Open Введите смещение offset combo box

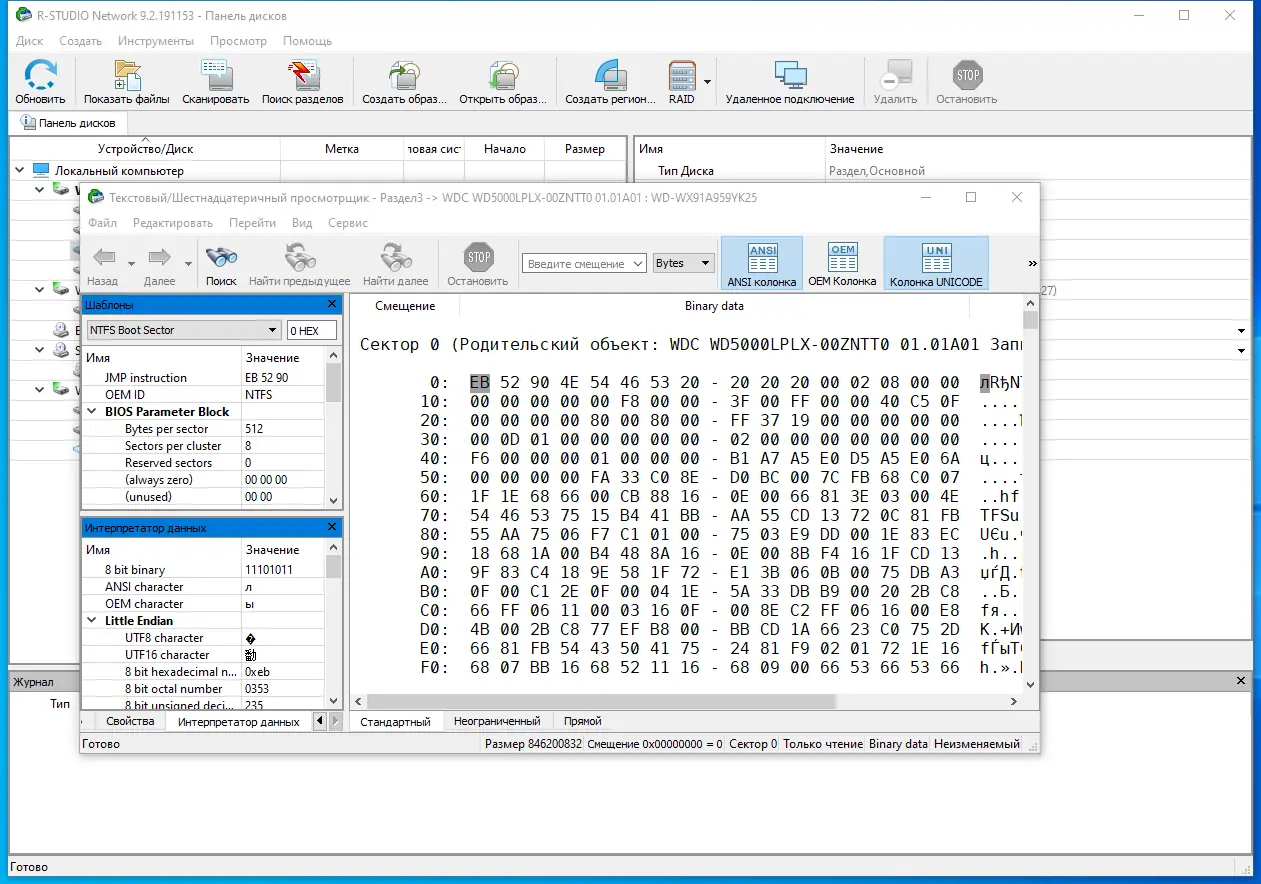point(586,263)
